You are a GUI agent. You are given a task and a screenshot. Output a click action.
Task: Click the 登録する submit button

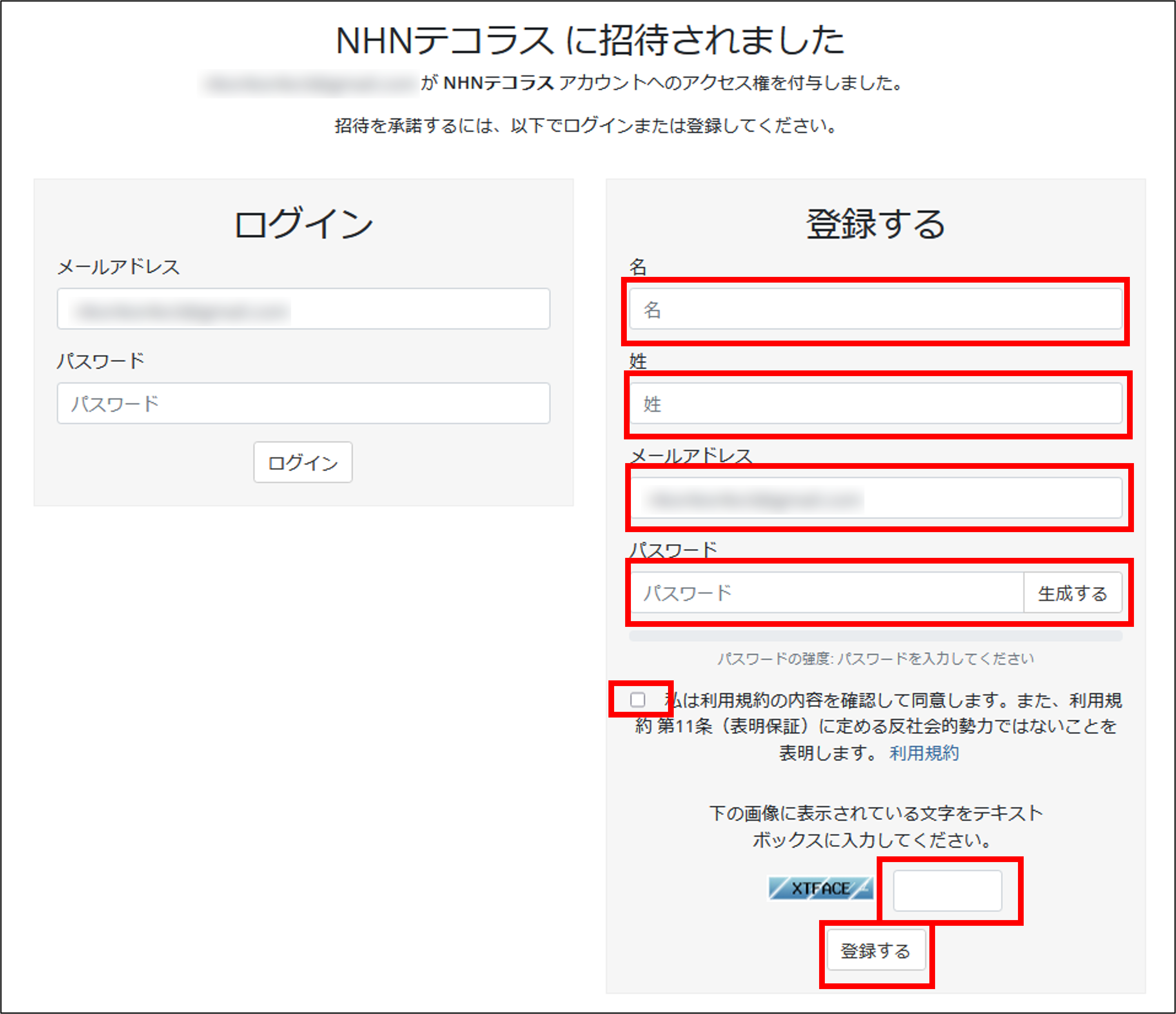pos(876,950)
